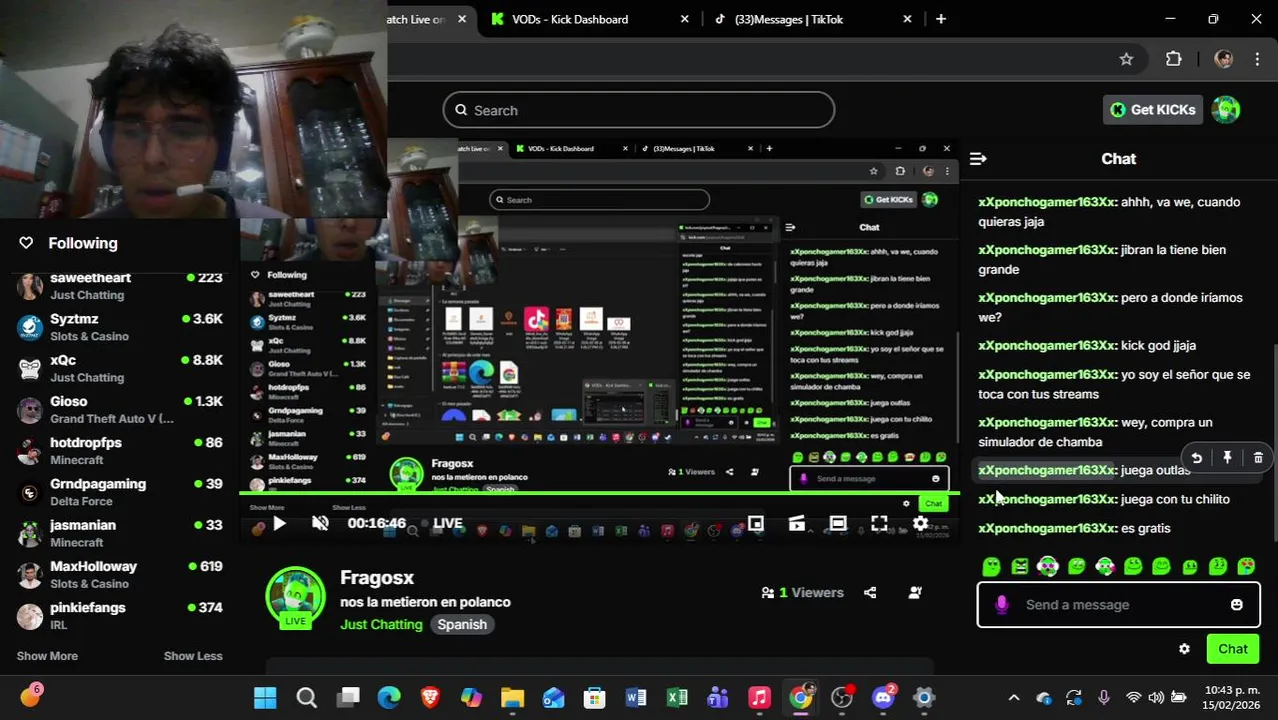Image resolution: width=1278 pixels, height=720 pixels.
Task: Open the Chrome profile avatar menu
Action: (1223, 59)
